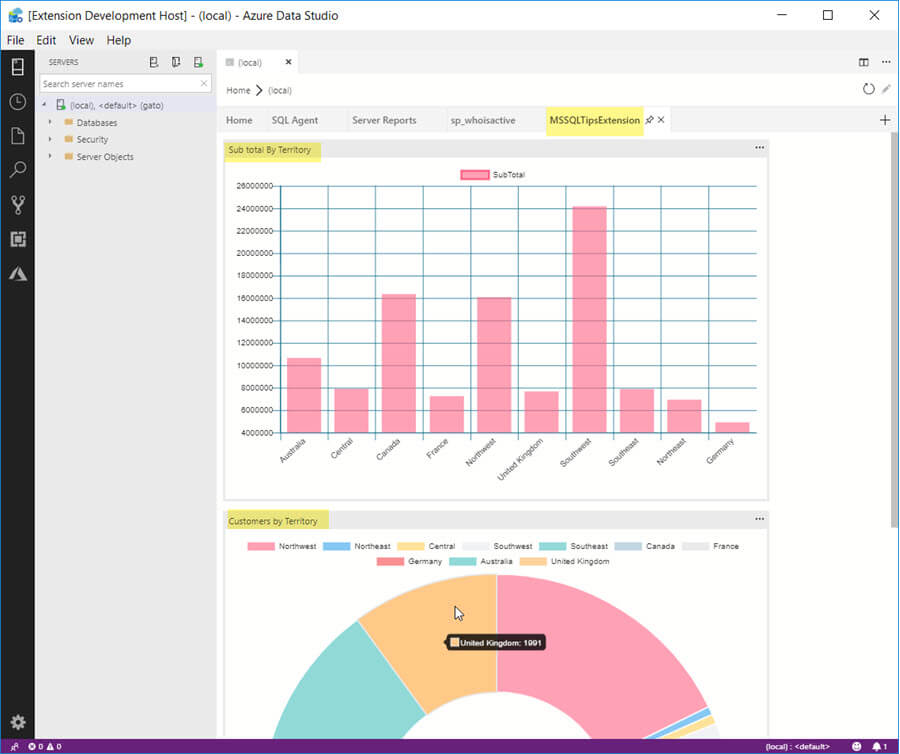Click Show Active Connections icon
900x754 pixels.
(199, 62)
